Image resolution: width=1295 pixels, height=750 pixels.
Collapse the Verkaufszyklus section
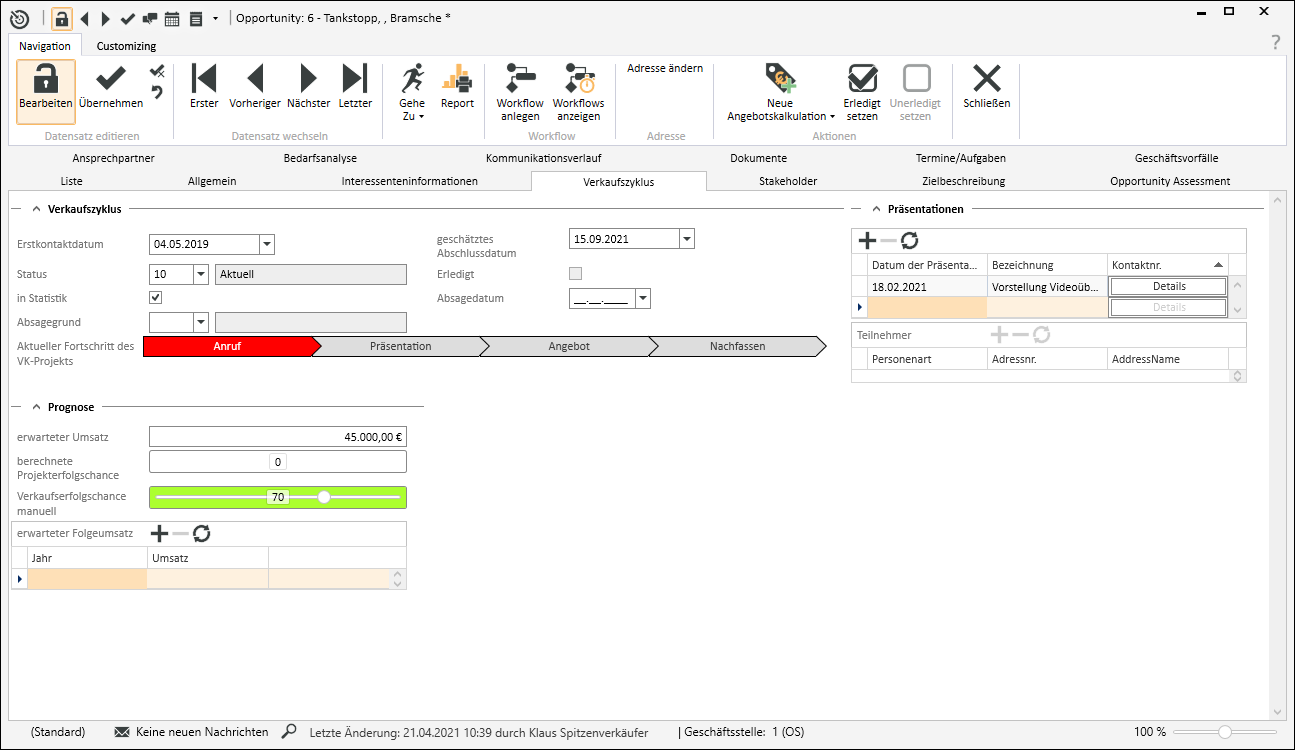[x=36, y=209]
